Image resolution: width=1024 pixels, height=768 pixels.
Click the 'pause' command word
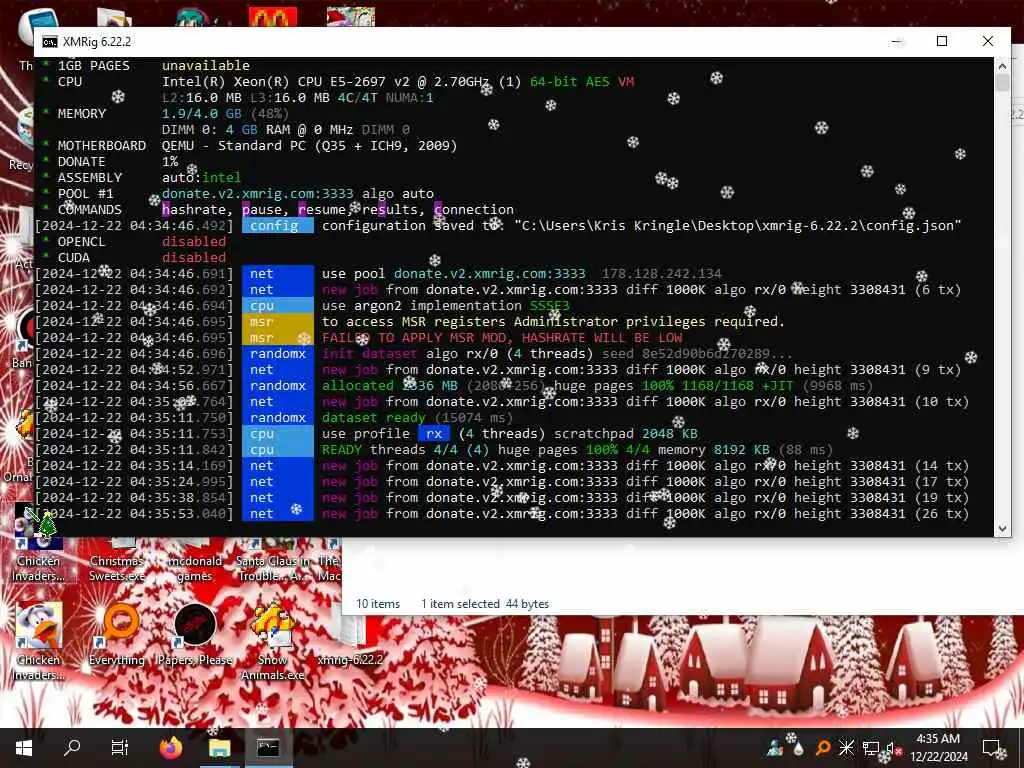pyautogui.click(x=262, y=210)
